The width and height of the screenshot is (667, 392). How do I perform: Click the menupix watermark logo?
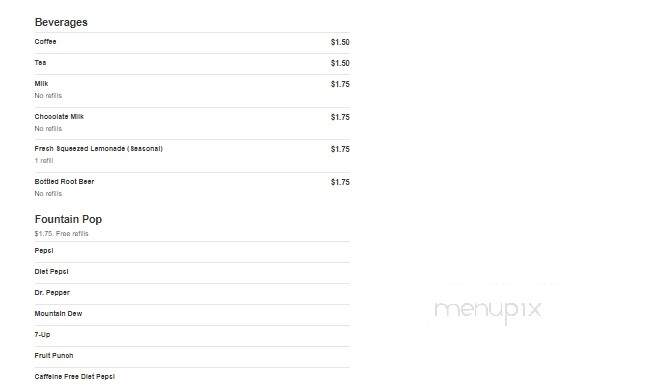click(x=487, y=310)
